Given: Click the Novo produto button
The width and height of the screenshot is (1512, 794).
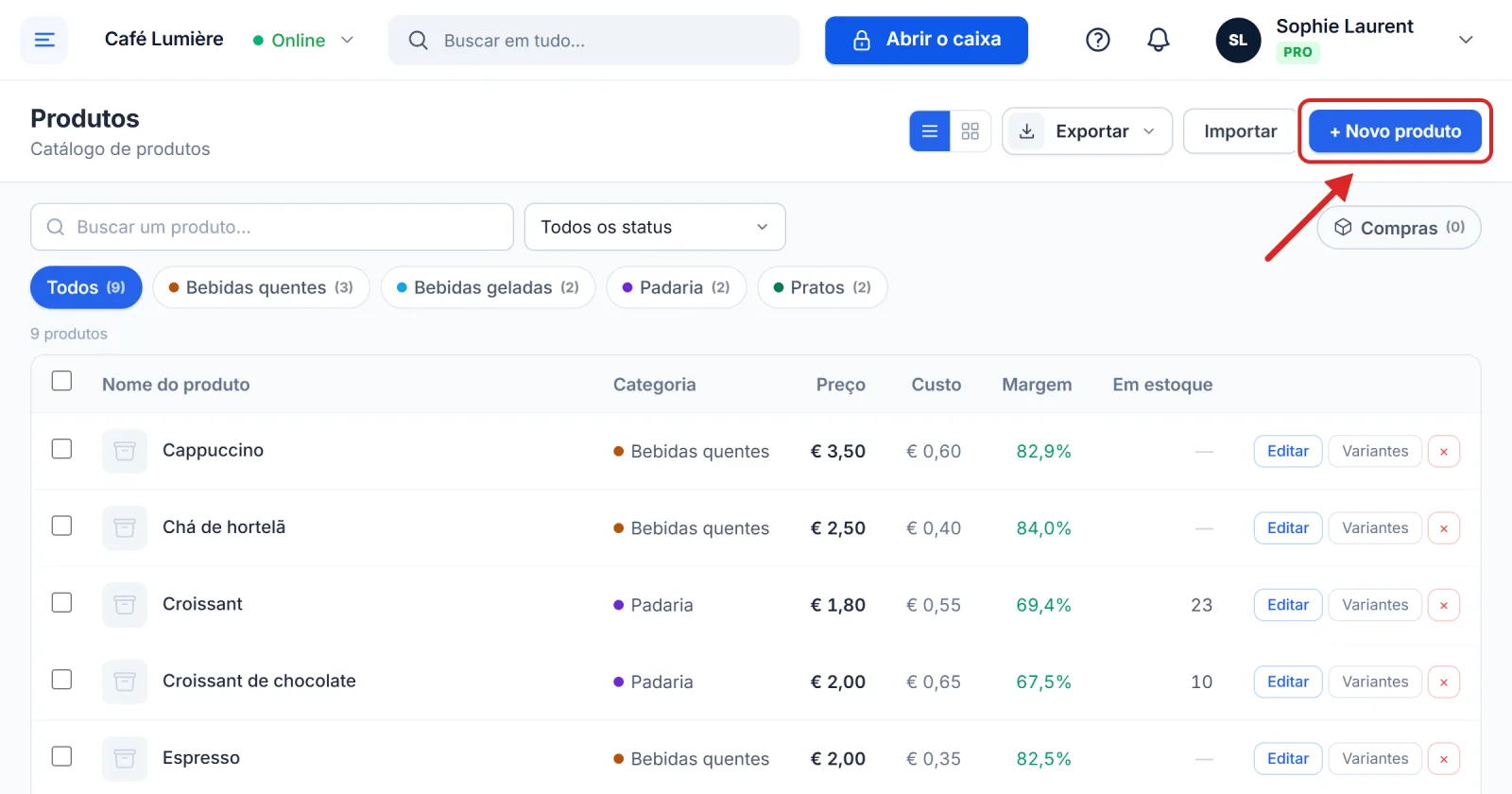Looking at the screenshot, I should (1395, 131).
